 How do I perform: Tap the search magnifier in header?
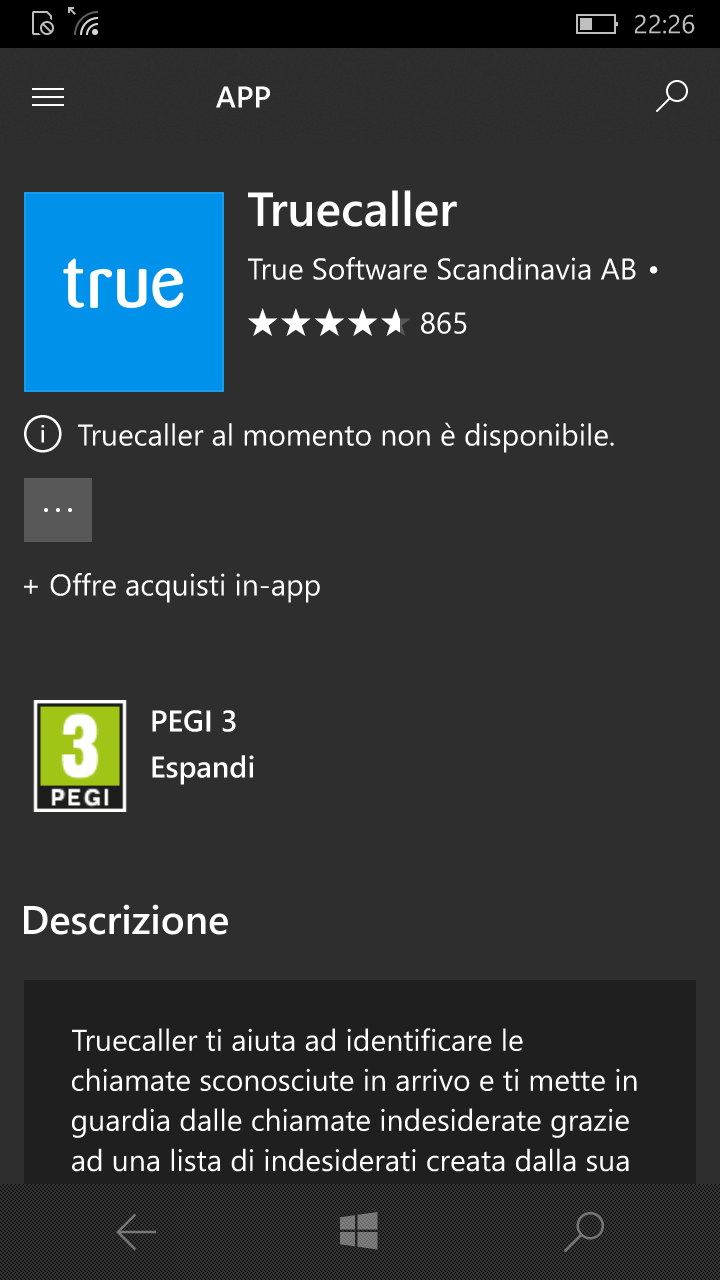[x=671, y=97]
